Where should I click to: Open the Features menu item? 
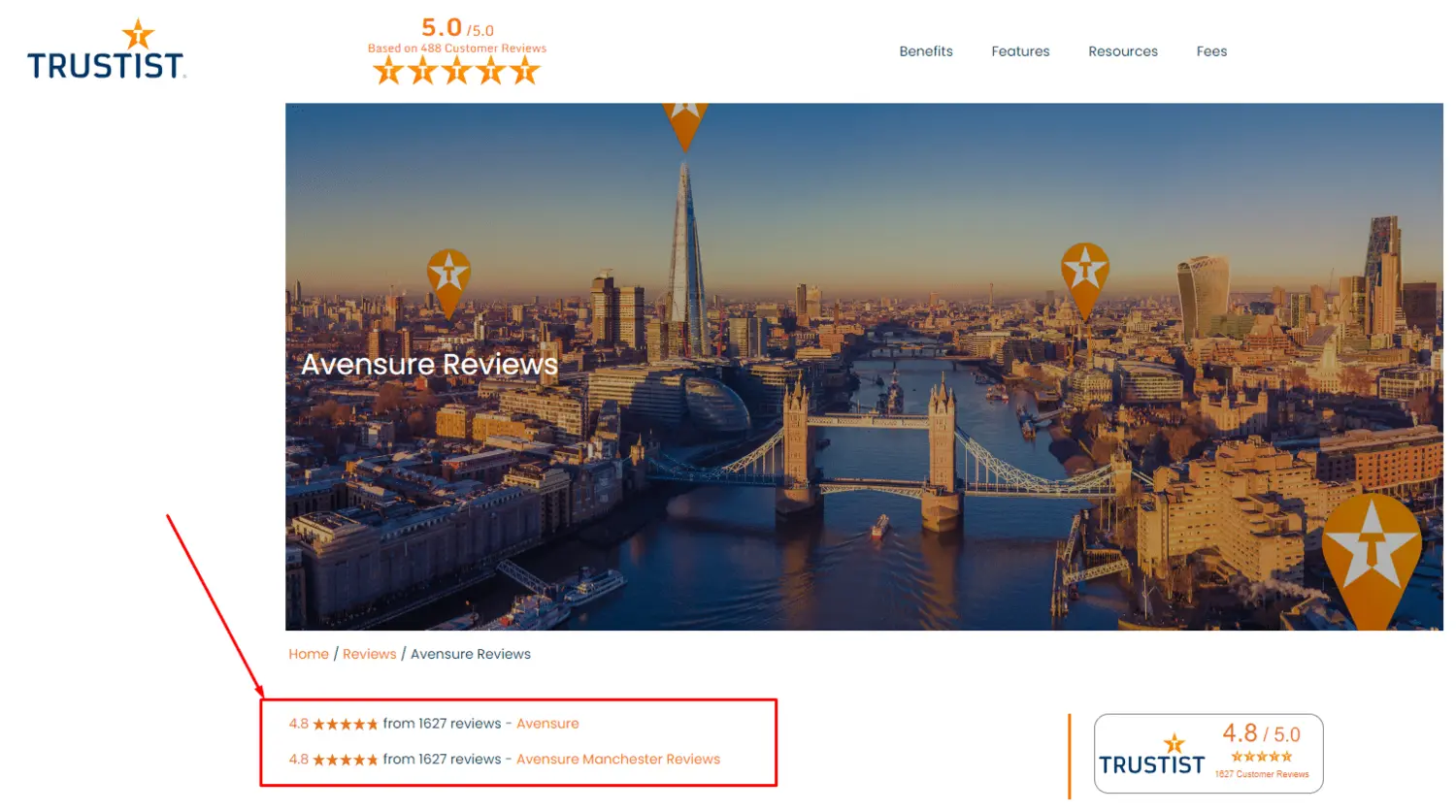[x=1020, y=51]
